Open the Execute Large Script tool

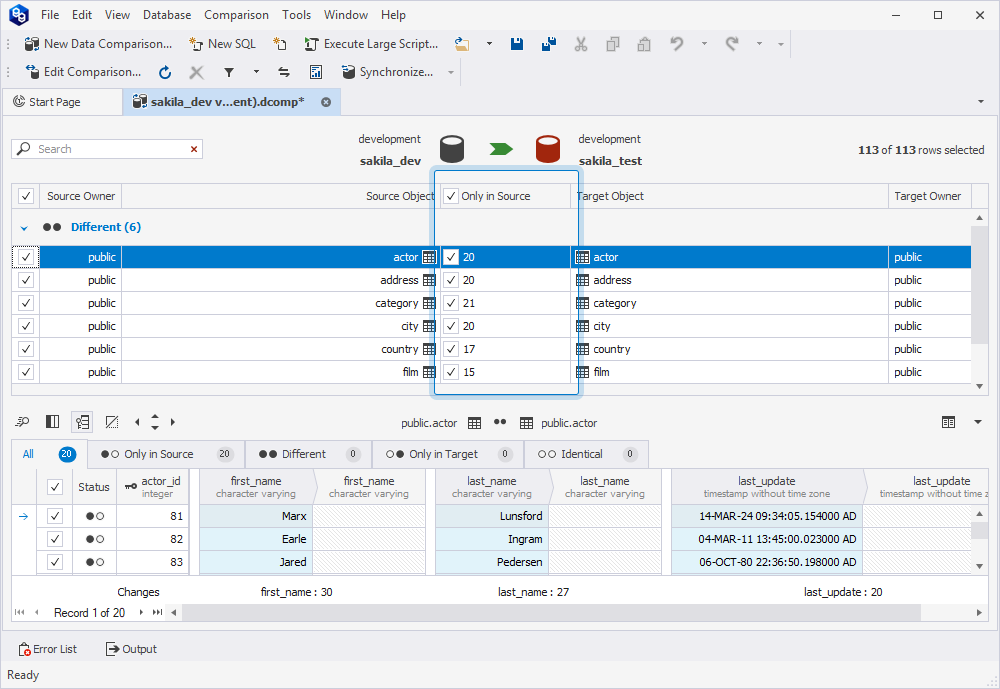(371, 44)
